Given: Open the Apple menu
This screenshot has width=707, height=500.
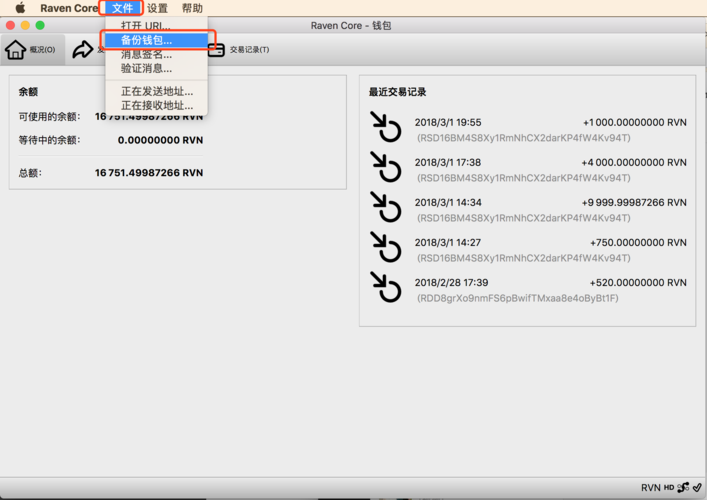Looking at the screenshot, I should point(19,8).
